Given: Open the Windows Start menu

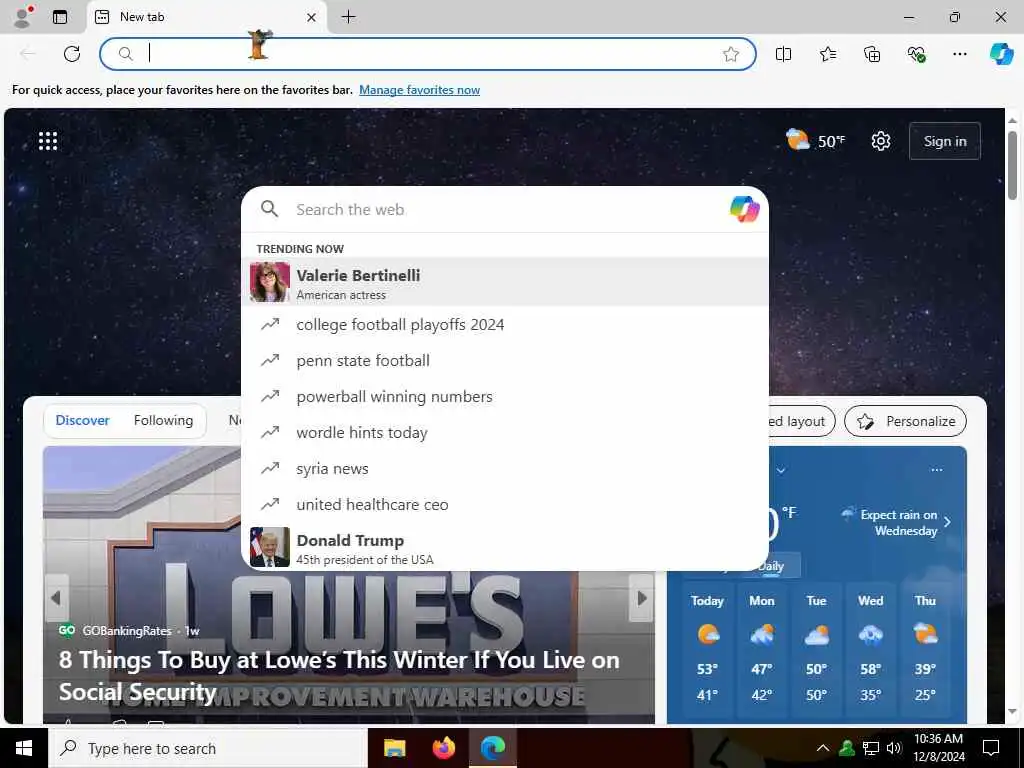Looking at the screenshot, I should (24, 748).
